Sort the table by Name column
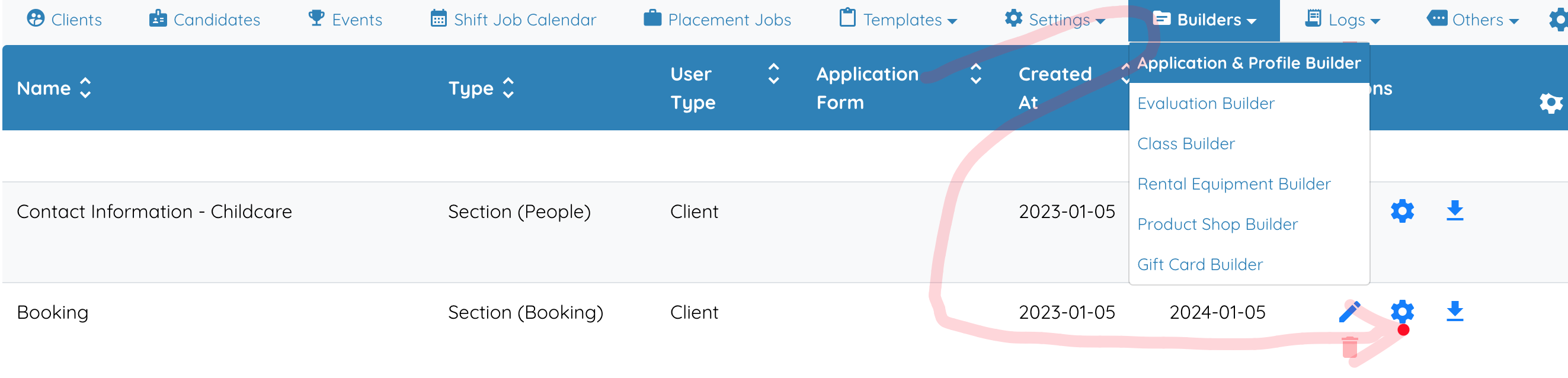The width and height of the screenshot is (1568, 378). click(x=53, y=88)
